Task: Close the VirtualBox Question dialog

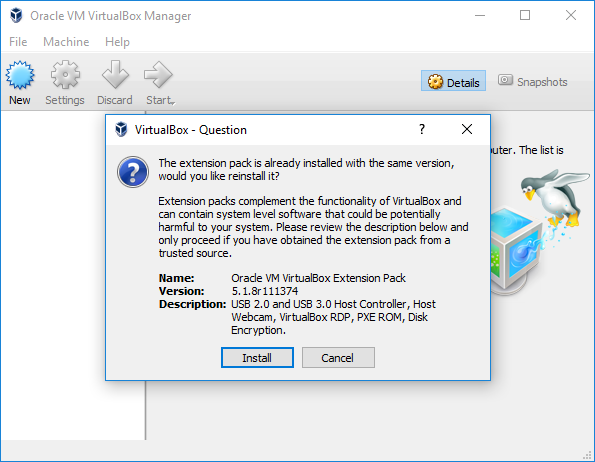Action: pyautogui.click(x=467, y=129)
